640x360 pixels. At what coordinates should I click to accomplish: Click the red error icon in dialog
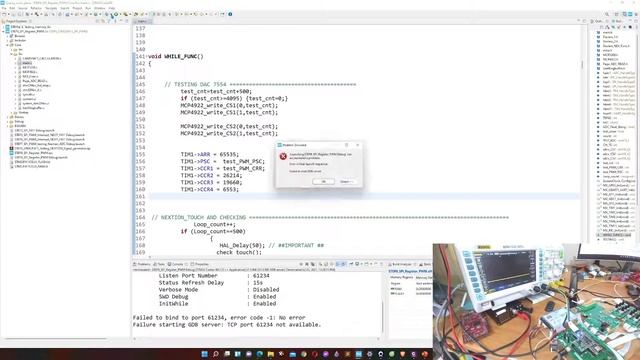point(283,156)
